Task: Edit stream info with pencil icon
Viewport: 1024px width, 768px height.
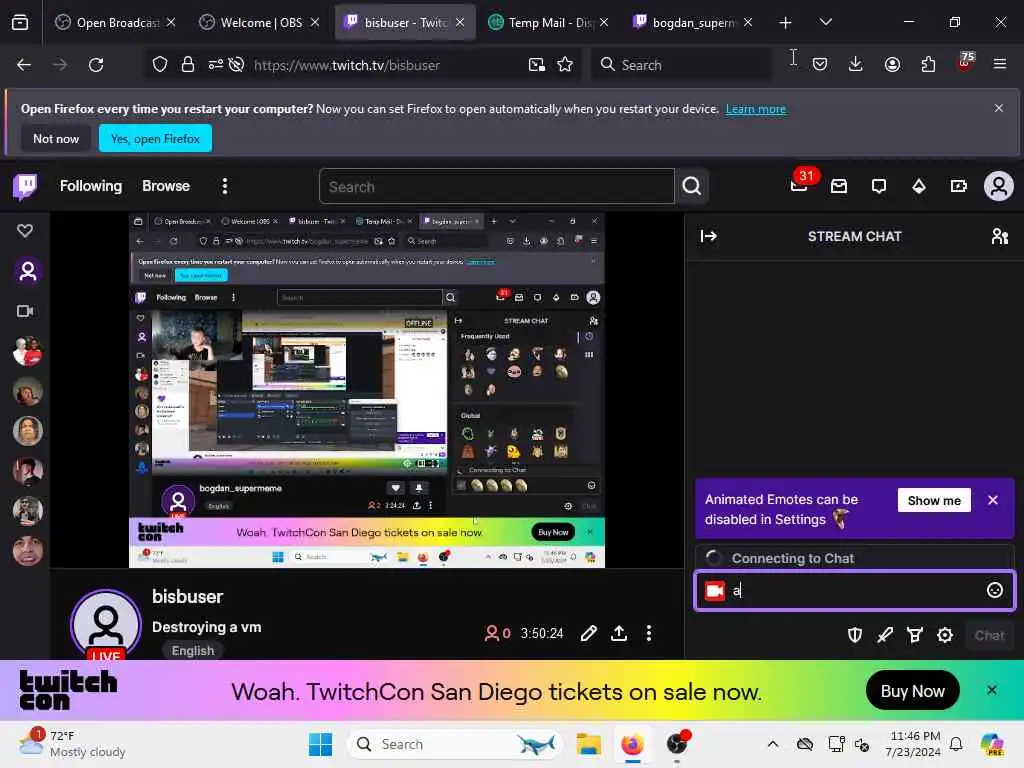Action: pyautogui.click(x=588, y=633)
